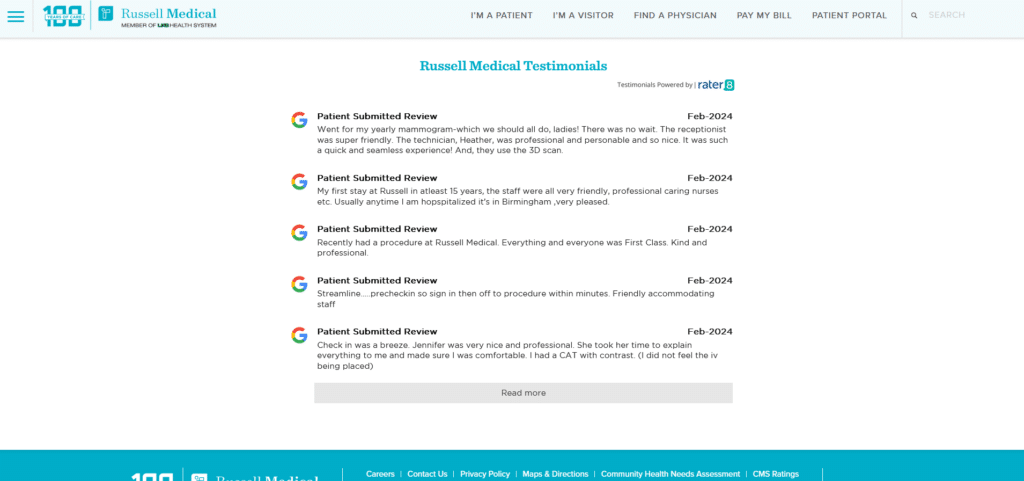Click the Feb-2024 date on mammogram review
Screen dimensions: 1024x481
pos(710,117)
